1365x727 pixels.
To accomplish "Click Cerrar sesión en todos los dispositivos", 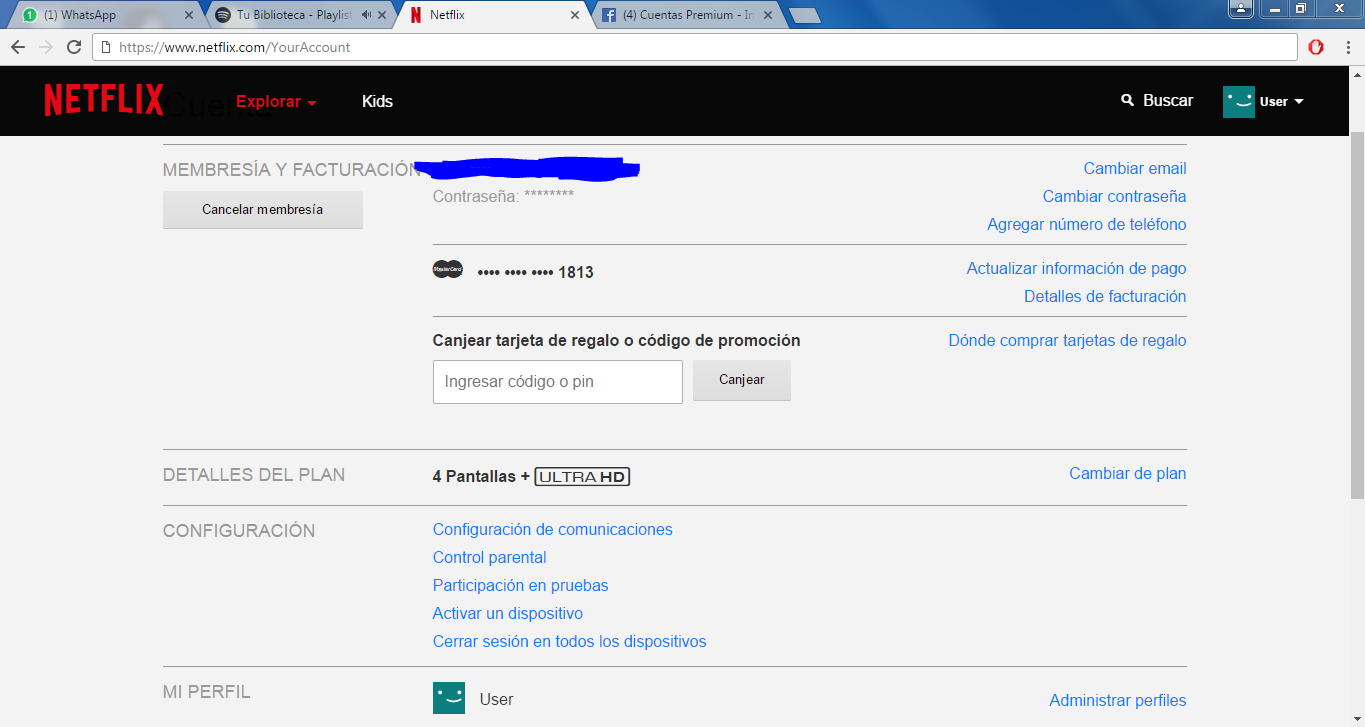I will click(570, 642).
